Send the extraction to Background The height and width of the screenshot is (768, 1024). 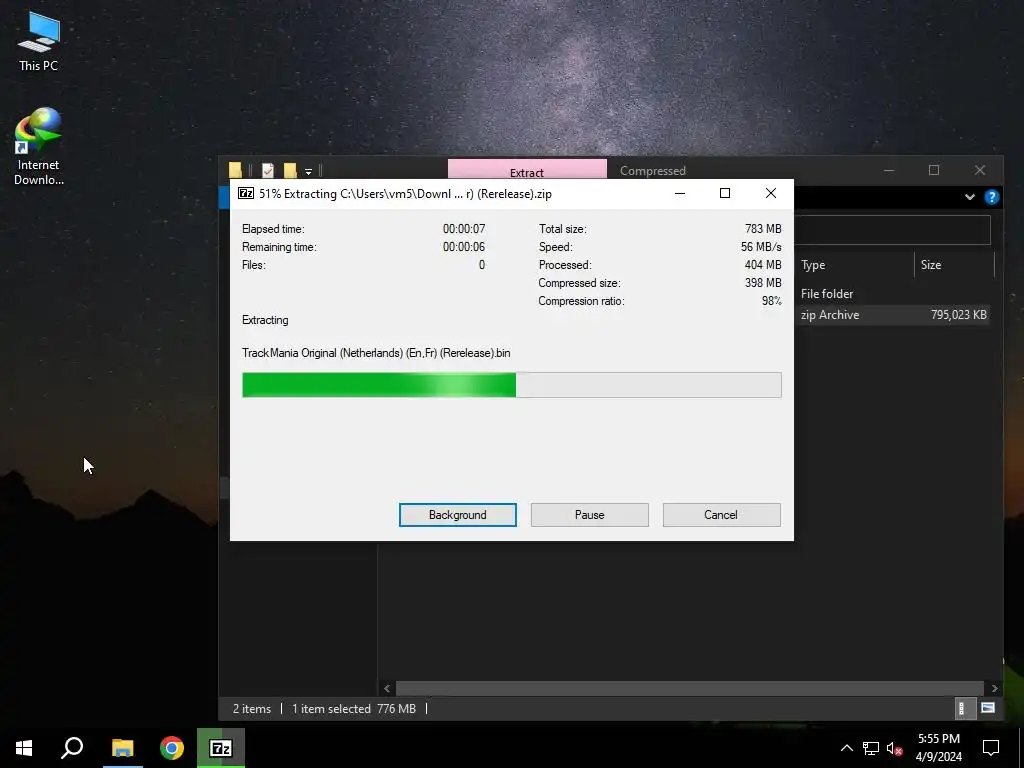click(x=458, y=515)
